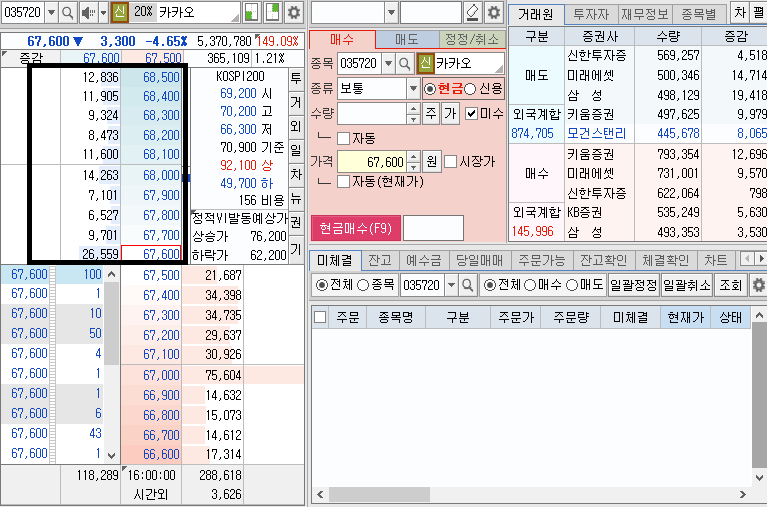Screen dimensions: 767x507
Task: Select the 현금 radio button
Action: tap(430, 89)
